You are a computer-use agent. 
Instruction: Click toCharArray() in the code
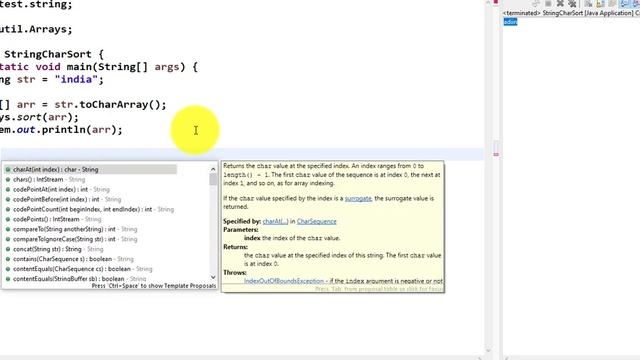(x=120, y=105)
